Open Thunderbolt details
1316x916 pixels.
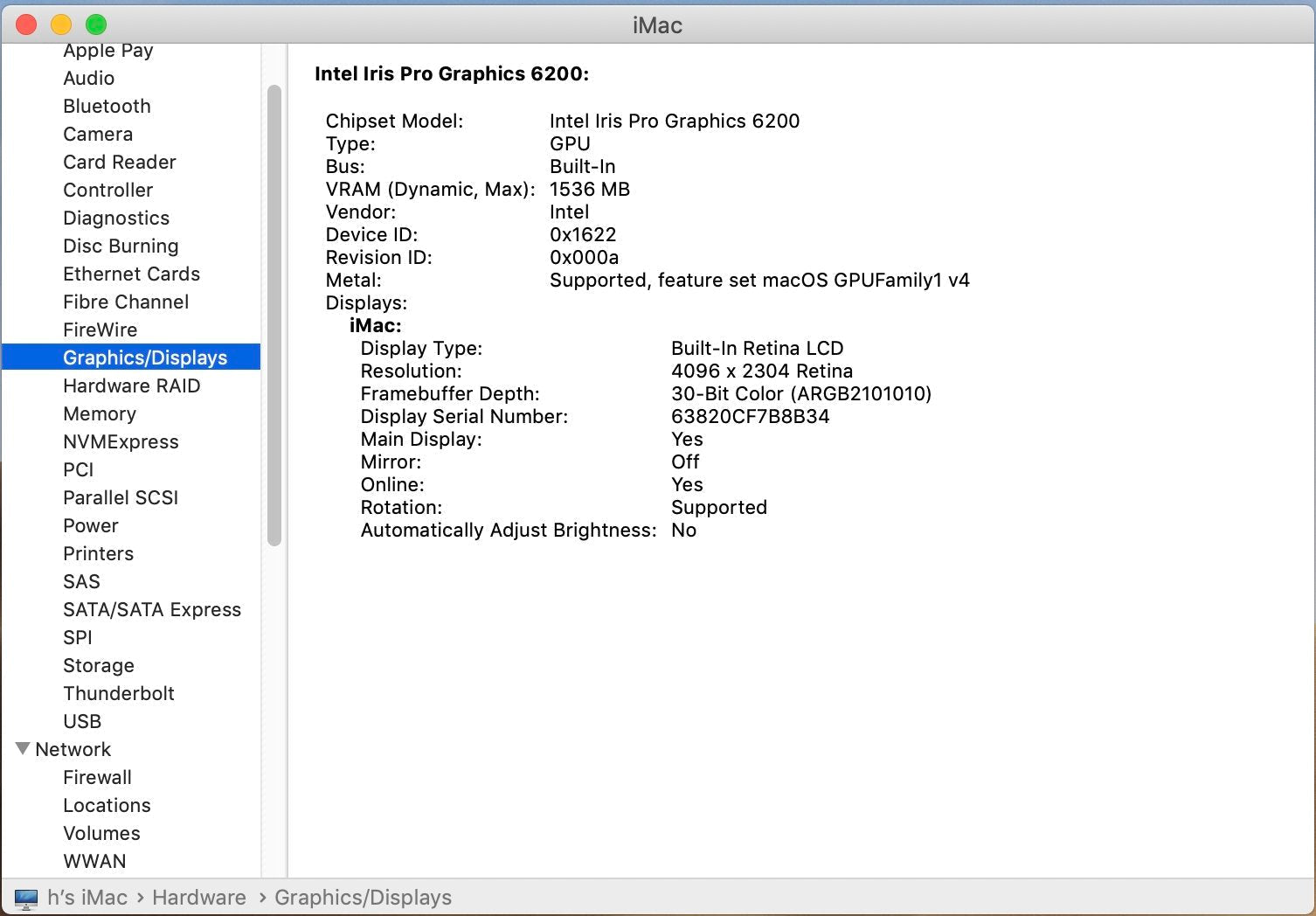click(119, 693)
